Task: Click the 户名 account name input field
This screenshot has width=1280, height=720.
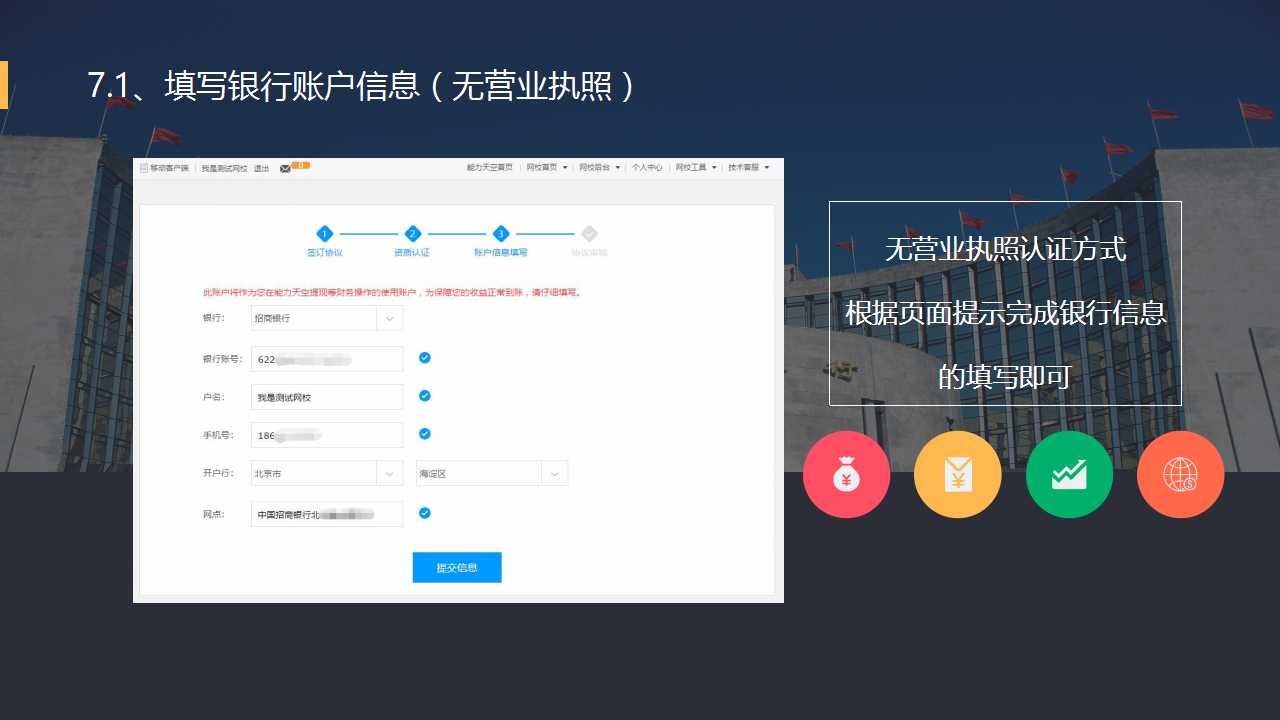Action: tap(327, 397)
